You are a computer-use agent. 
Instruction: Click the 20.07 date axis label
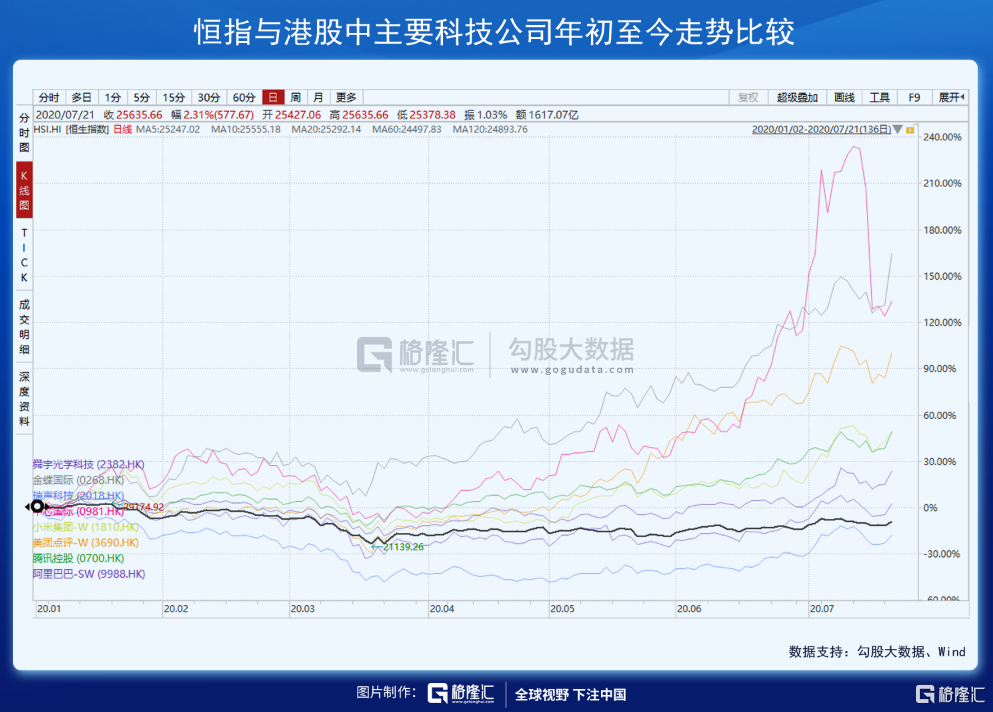tap(821, 609)
